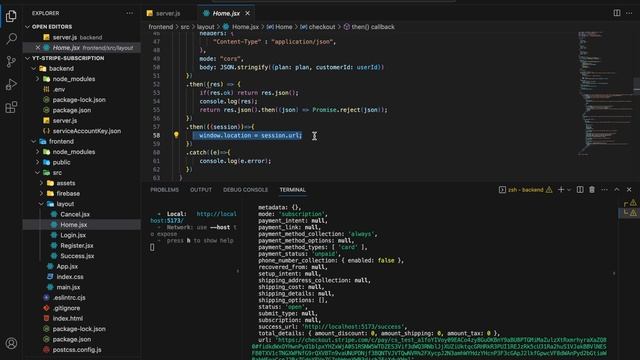This screenshot has height=360, width=640.
Task: Open index.html file
Action: [67, 318]
